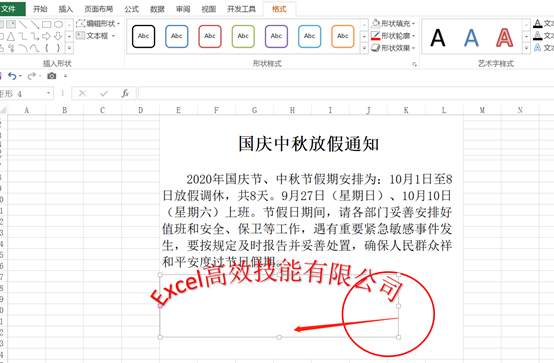This screenshot has height=363, width=554.
Task: Click the text outline A icon
Action: pyautogui.click(x=537, y=36)
